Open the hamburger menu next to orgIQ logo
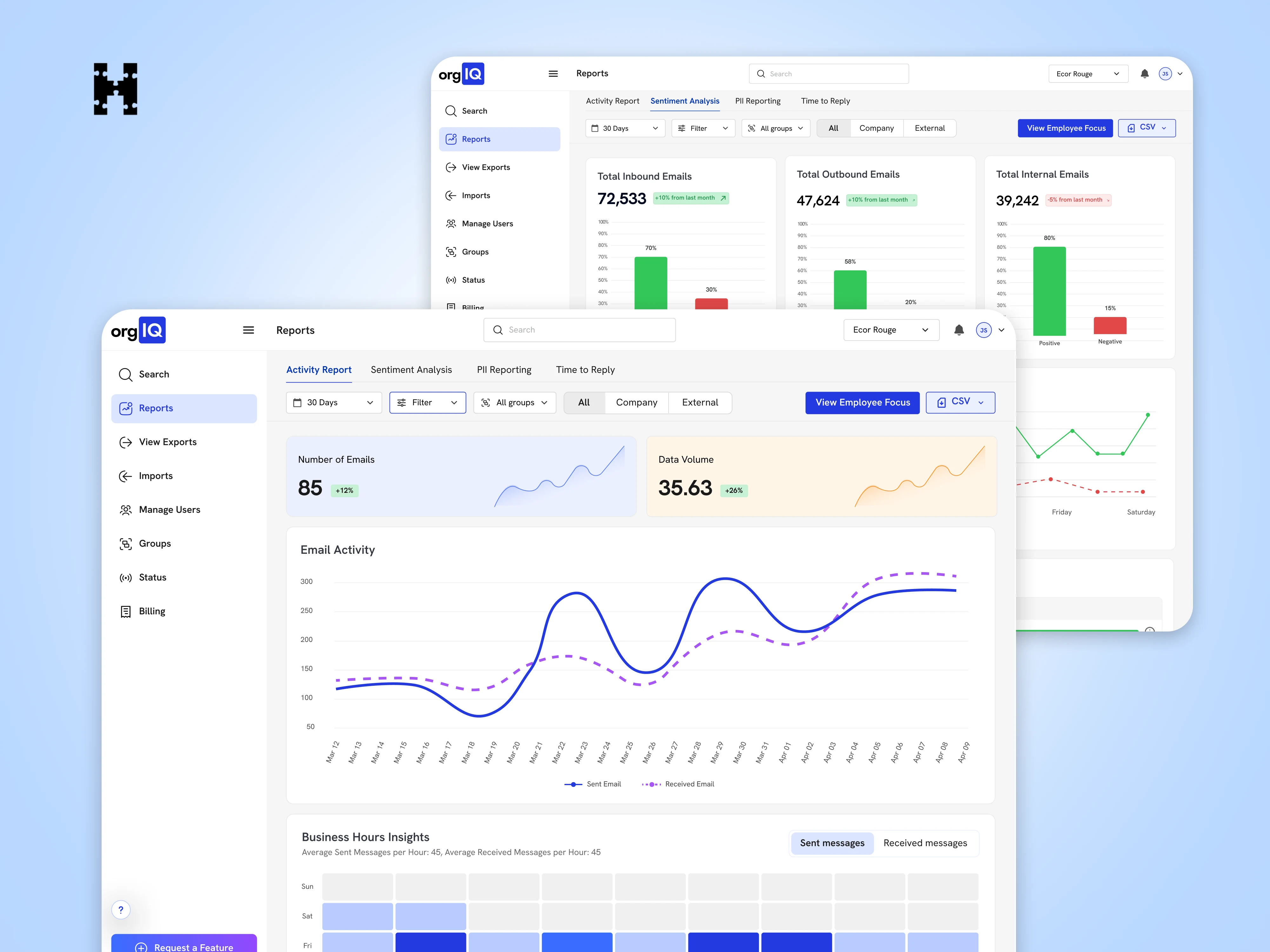 [x=248, y=330]
